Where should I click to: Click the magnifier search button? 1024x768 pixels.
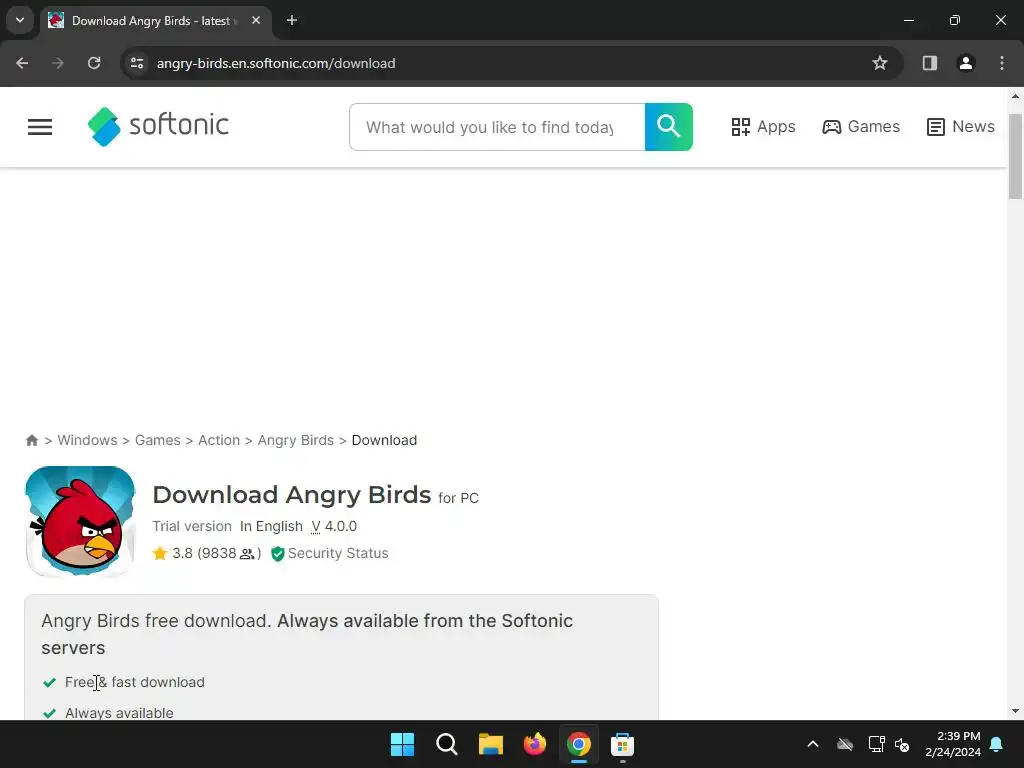coord(668,127)
